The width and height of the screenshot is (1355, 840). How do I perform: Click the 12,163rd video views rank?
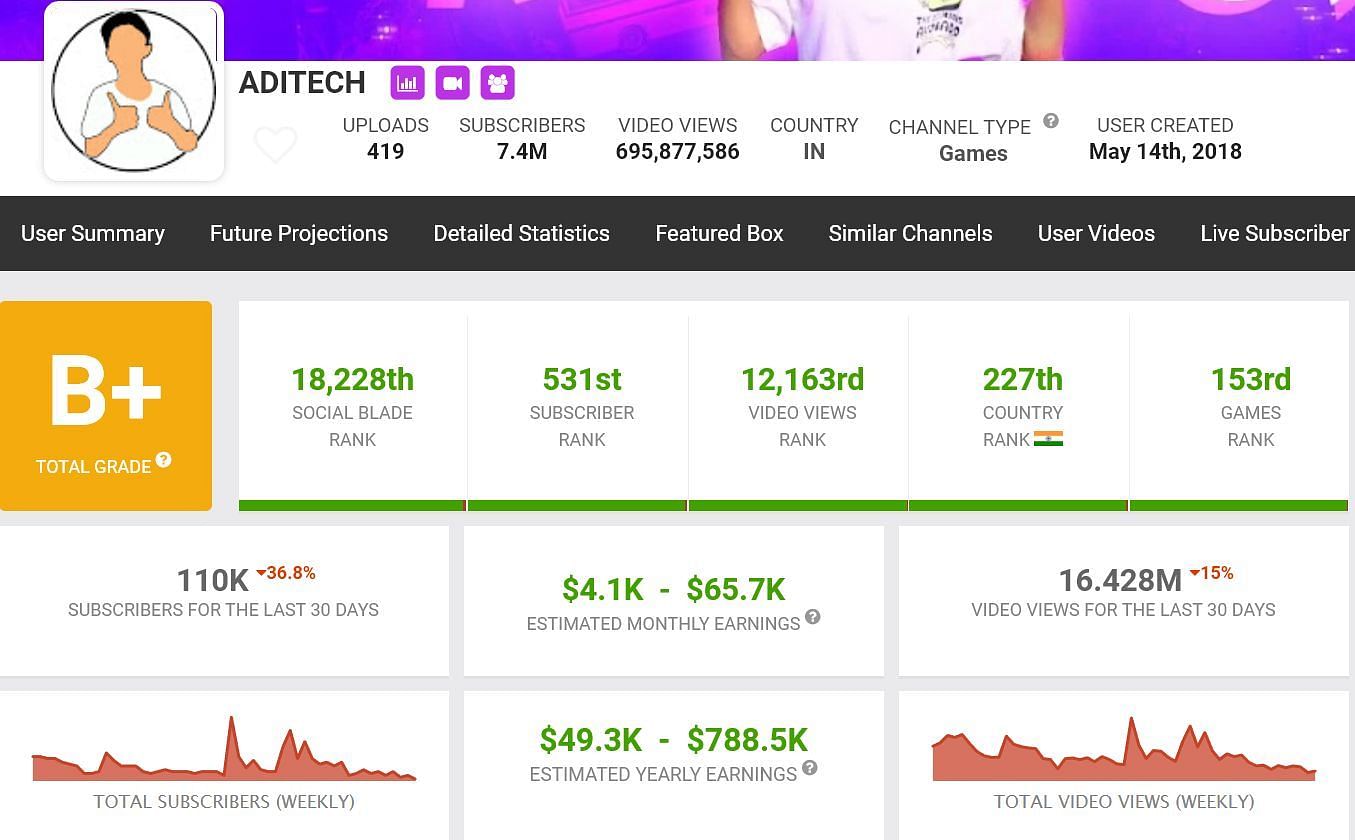[802, 380]
